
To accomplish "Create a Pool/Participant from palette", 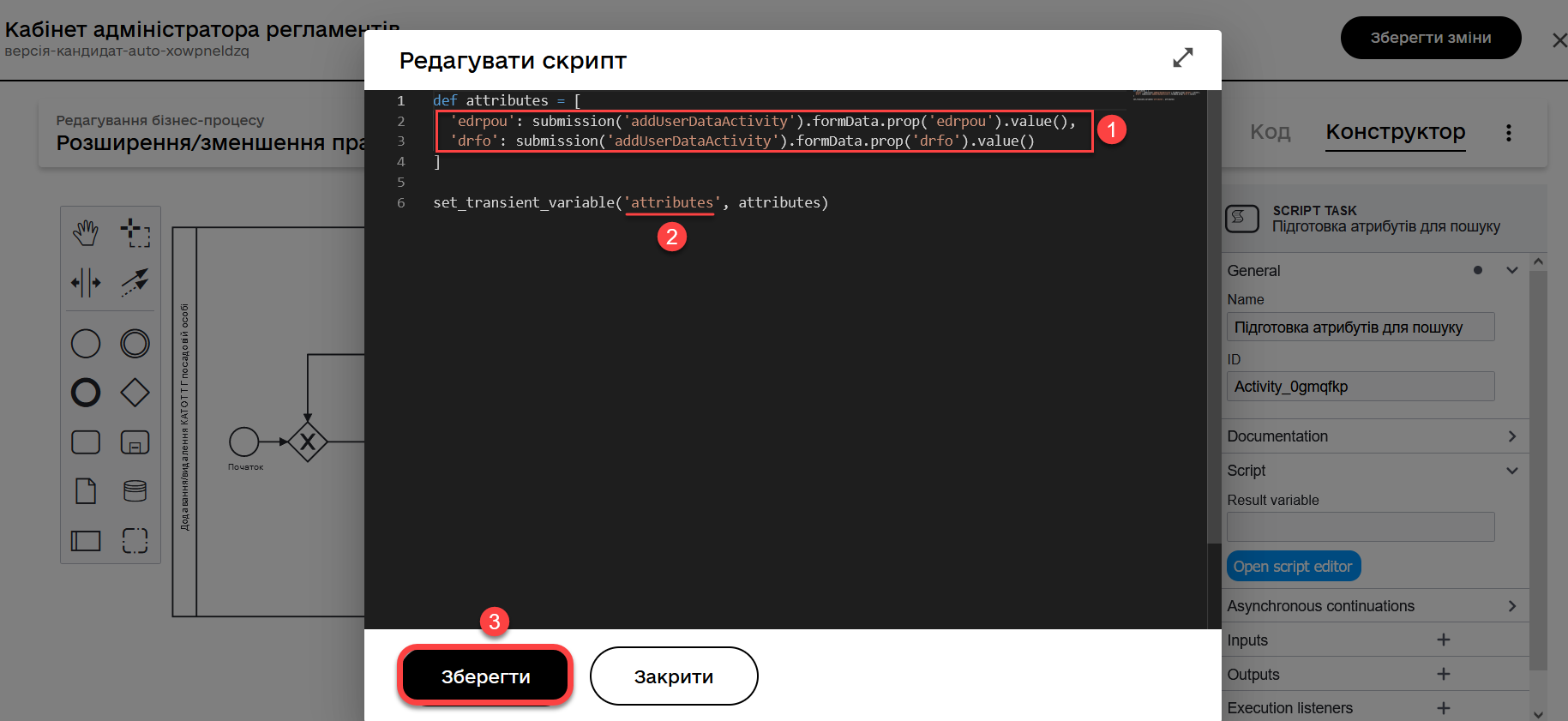I will pyautogui.click(x=86, y=541).
